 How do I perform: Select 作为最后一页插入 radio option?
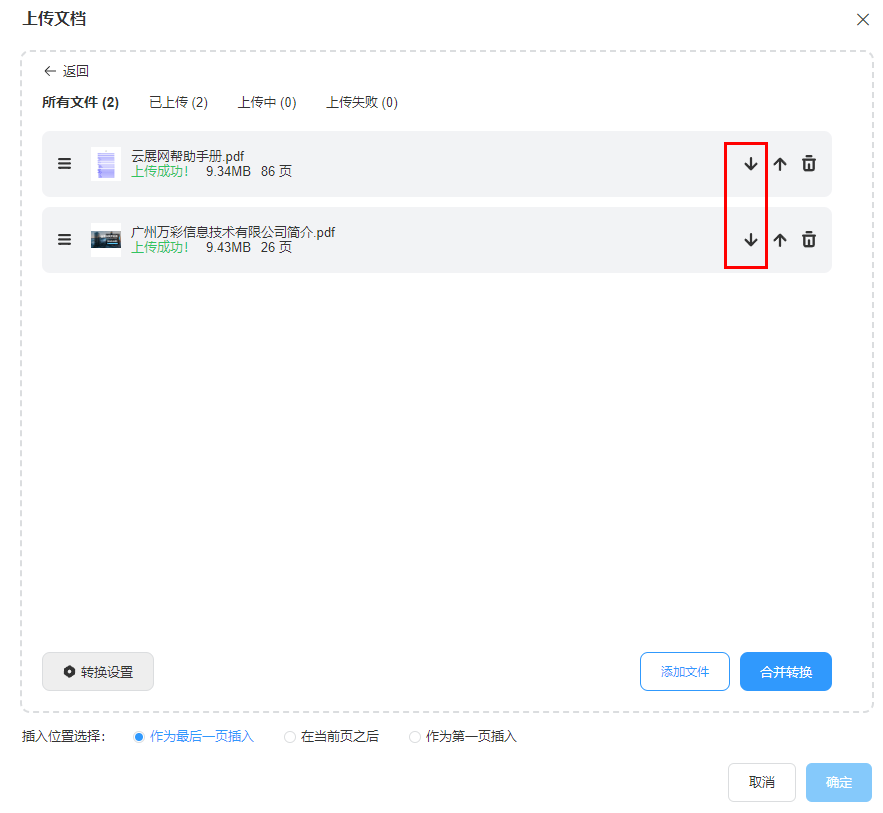pos(139,737)
